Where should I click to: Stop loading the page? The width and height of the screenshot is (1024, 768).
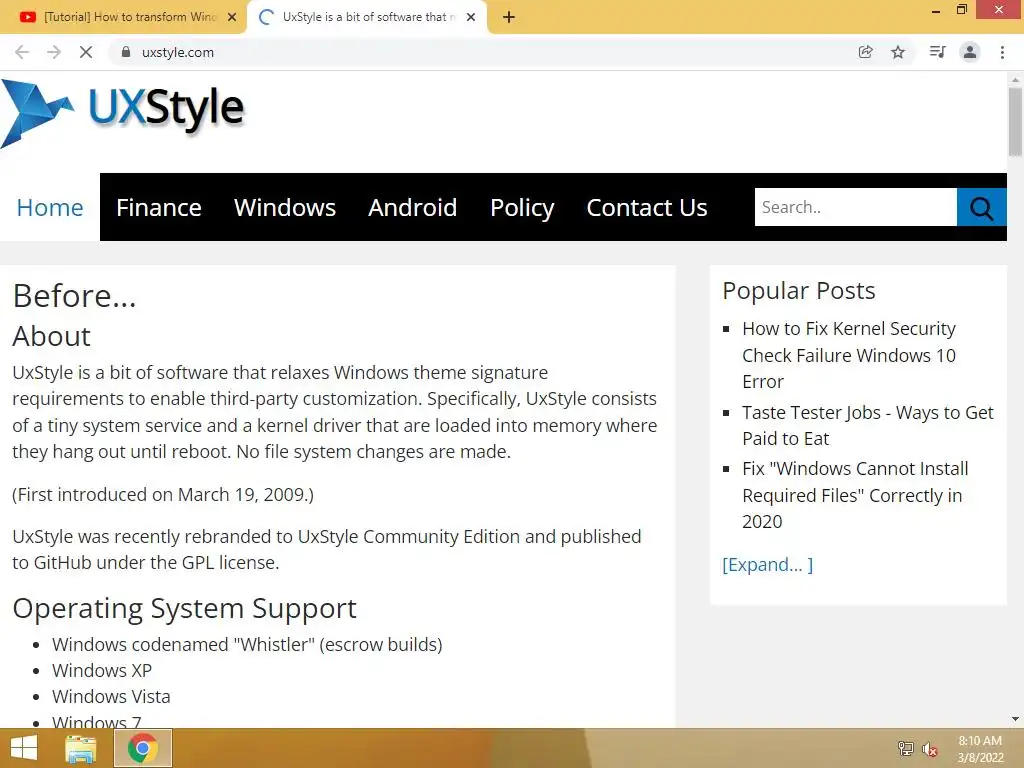point(86,52)
